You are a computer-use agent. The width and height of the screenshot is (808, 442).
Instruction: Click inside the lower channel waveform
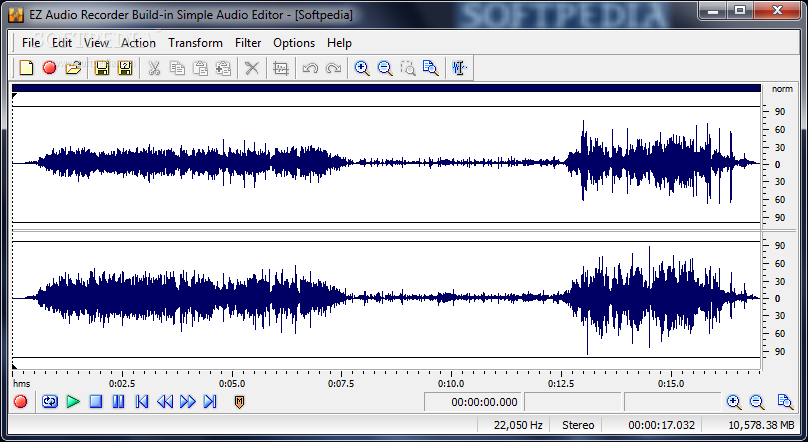[386, 299]
